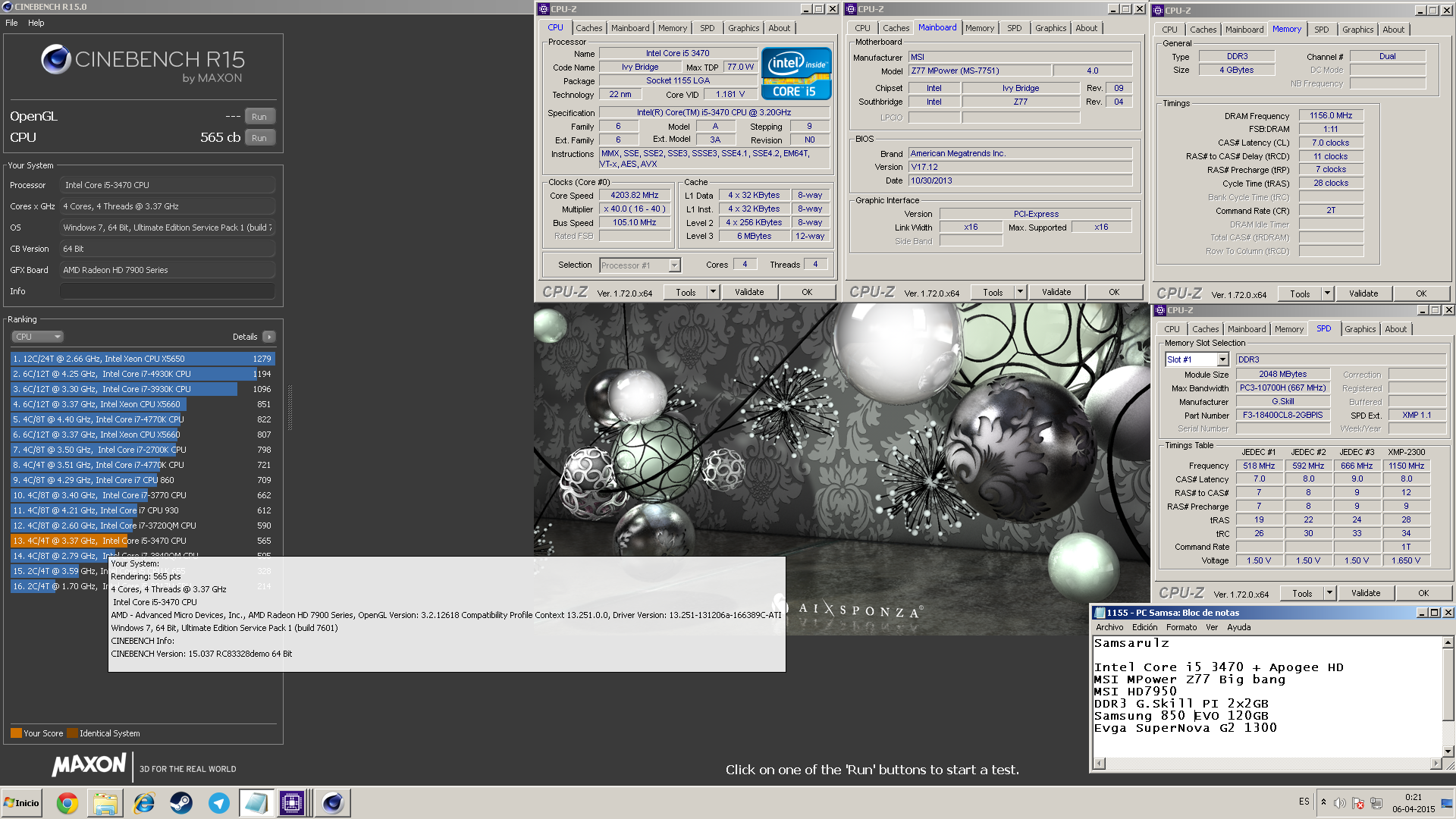Switch to the Edición menu in Notepad
This screenshot has width=1456, height=819.
coord(1145,627)
